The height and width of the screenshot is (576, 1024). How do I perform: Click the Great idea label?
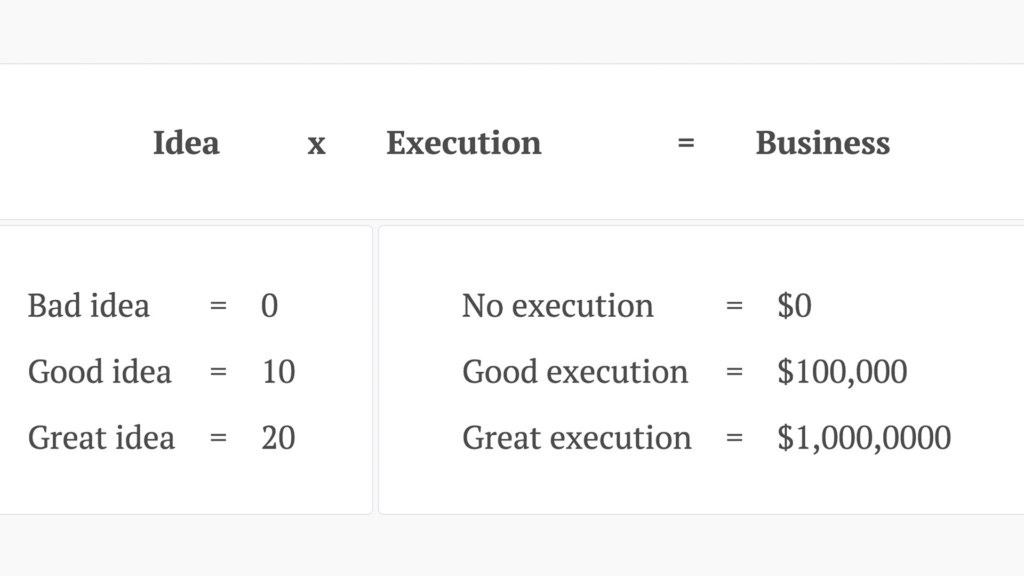(x=101, y=438)
